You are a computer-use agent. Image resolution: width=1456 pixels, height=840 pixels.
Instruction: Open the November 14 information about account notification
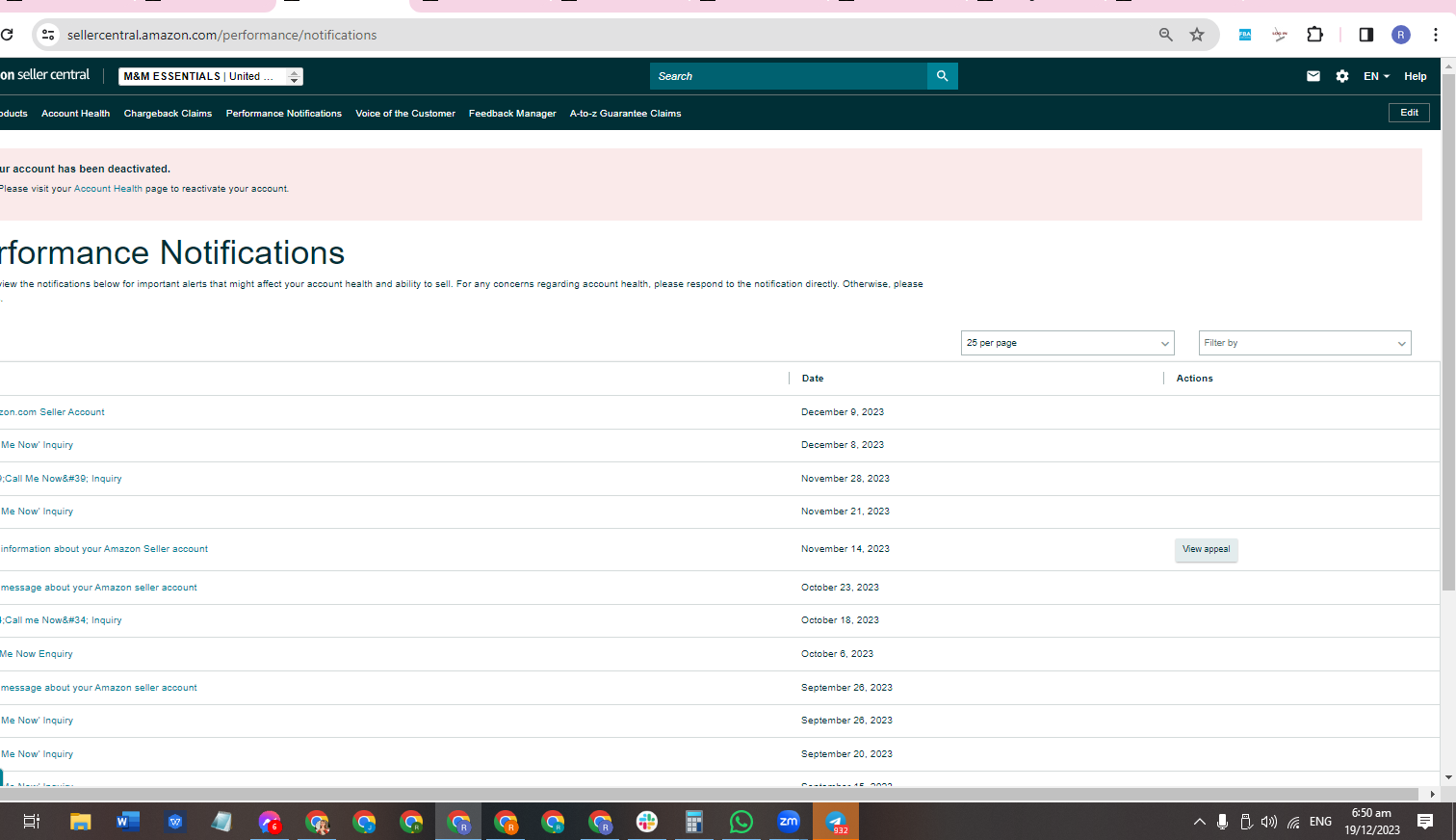point(104,549)
